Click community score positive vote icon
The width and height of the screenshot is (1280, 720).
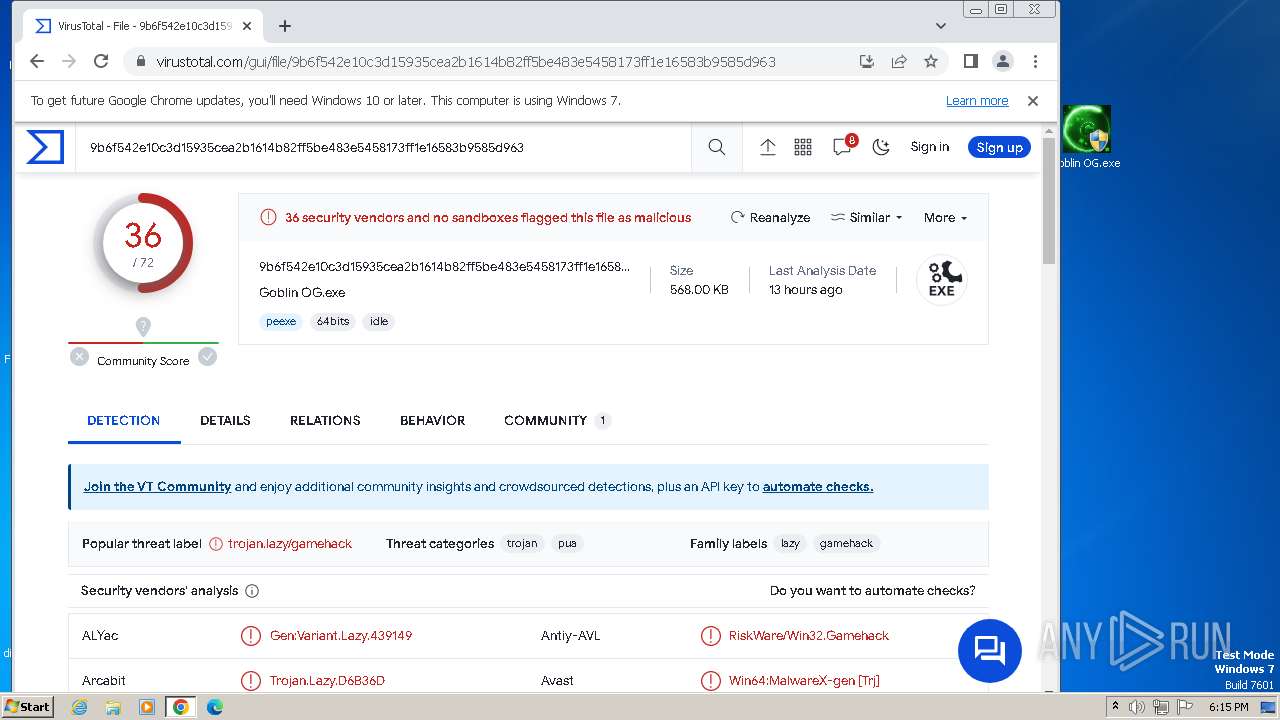tap(207, 356)
